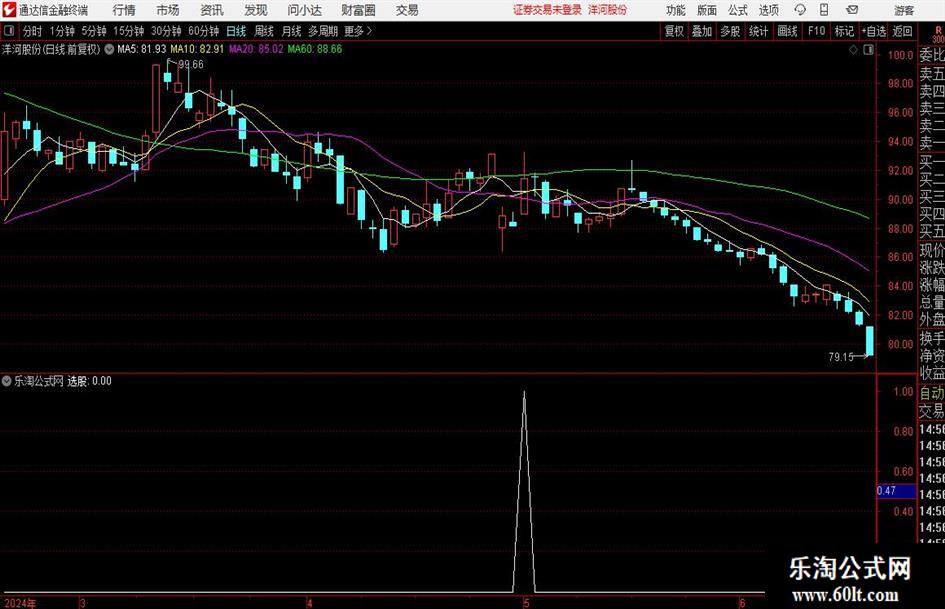Switch to 分时 chart

tap(32, 31)
